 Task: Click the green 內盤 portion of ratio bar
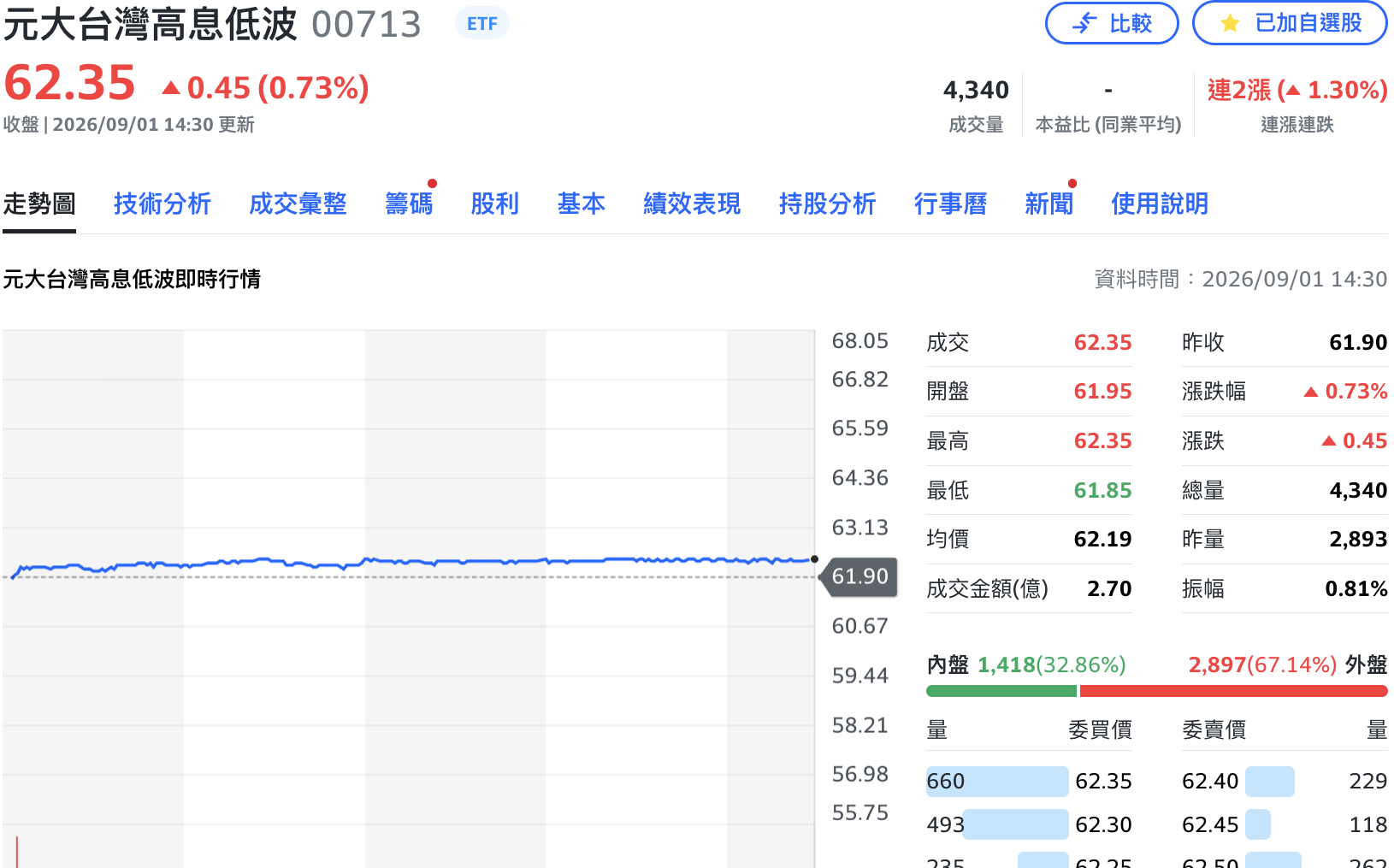point(1001,691)
